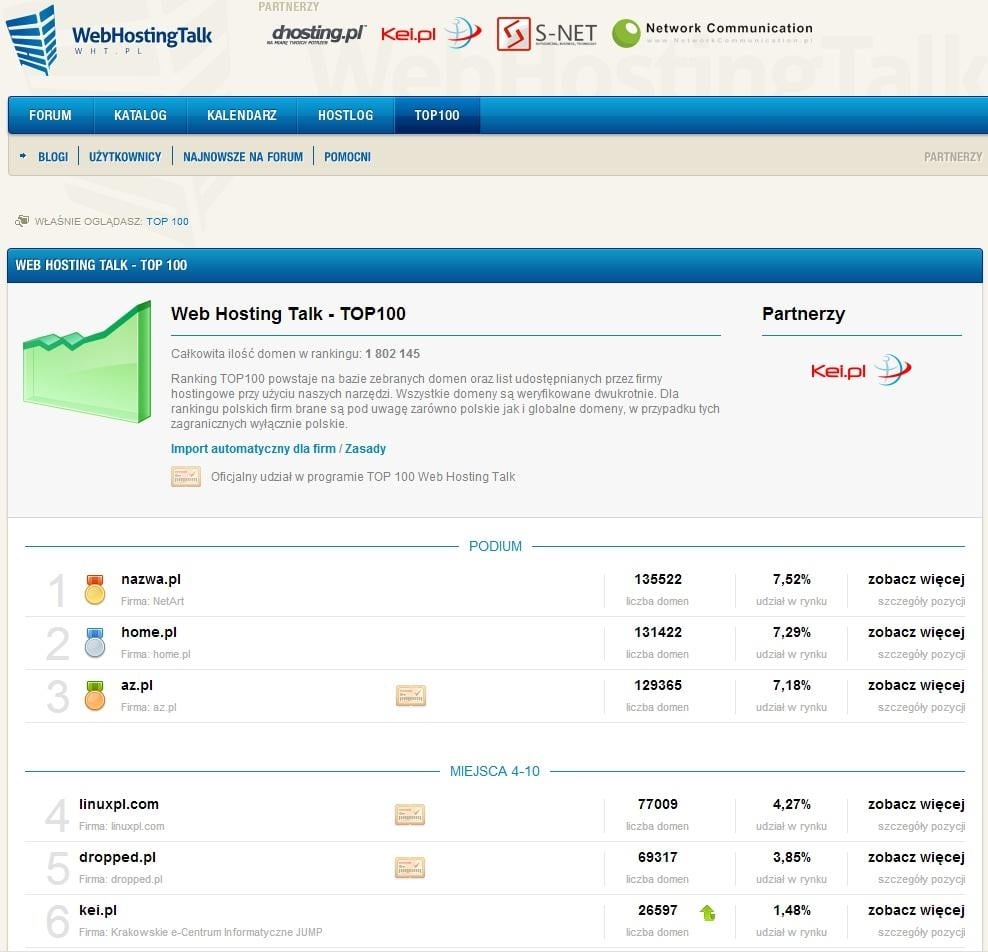The height and width of the screenshot is (952, 988).
Task: Open the dhosting.pl partner logo
Action: pyautogui.click(x=317, y=34)
